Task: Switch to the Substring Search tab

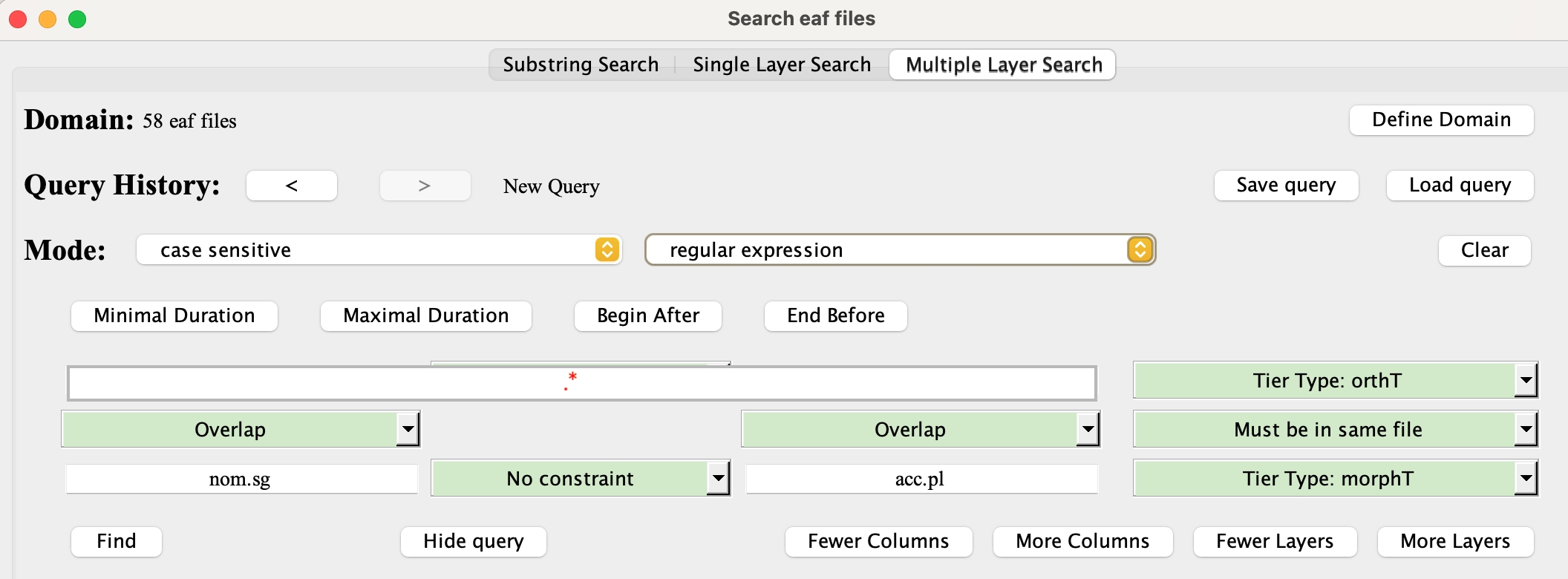Action: click(x=581, y=65)
